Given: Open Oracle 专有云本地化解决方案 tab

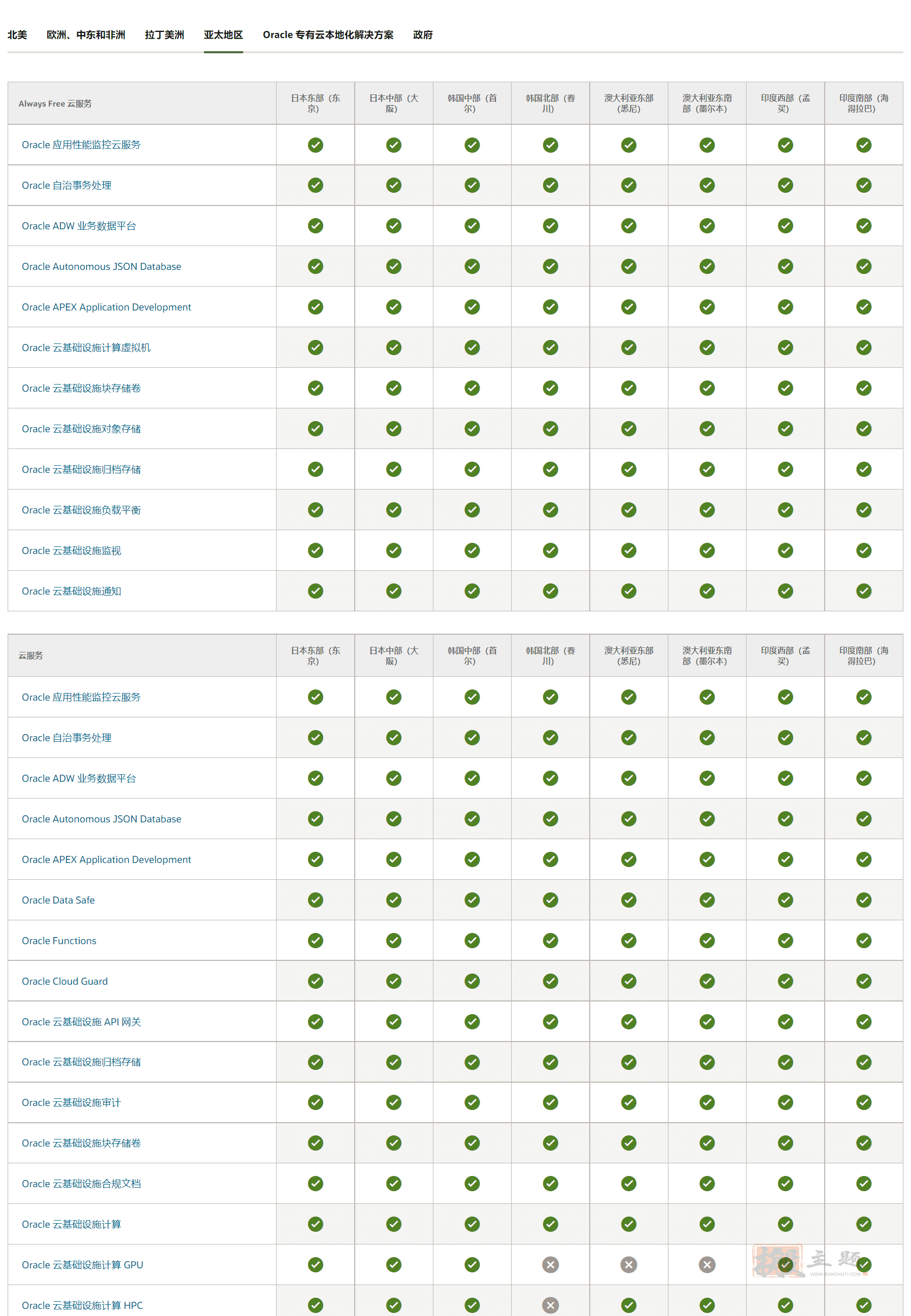Looking at the screenshot, I should 328,35.
